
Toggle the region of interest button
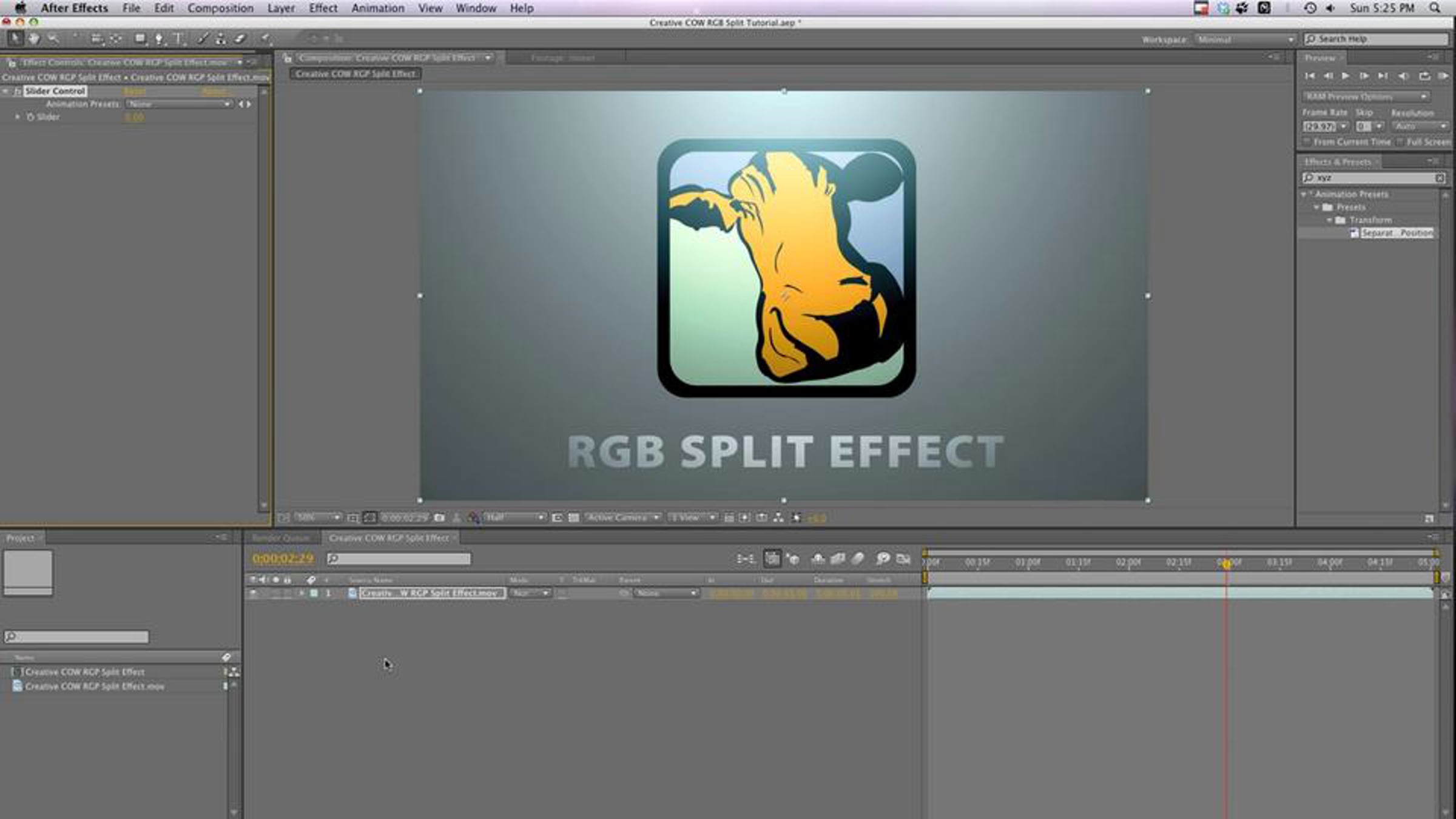coord(557,517)
